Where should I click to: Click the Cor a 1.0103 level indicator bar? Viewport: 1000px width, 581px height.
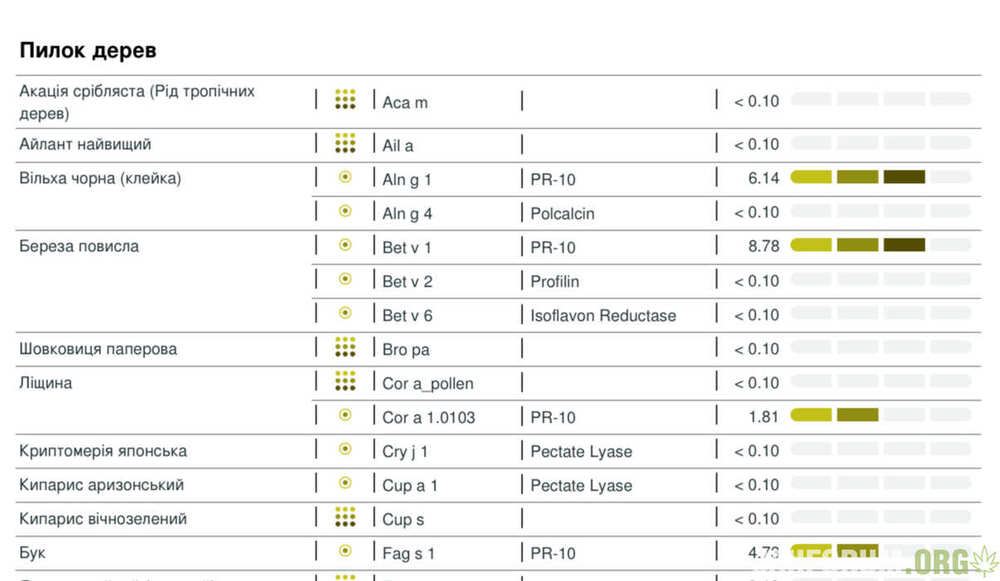[881, 415]
